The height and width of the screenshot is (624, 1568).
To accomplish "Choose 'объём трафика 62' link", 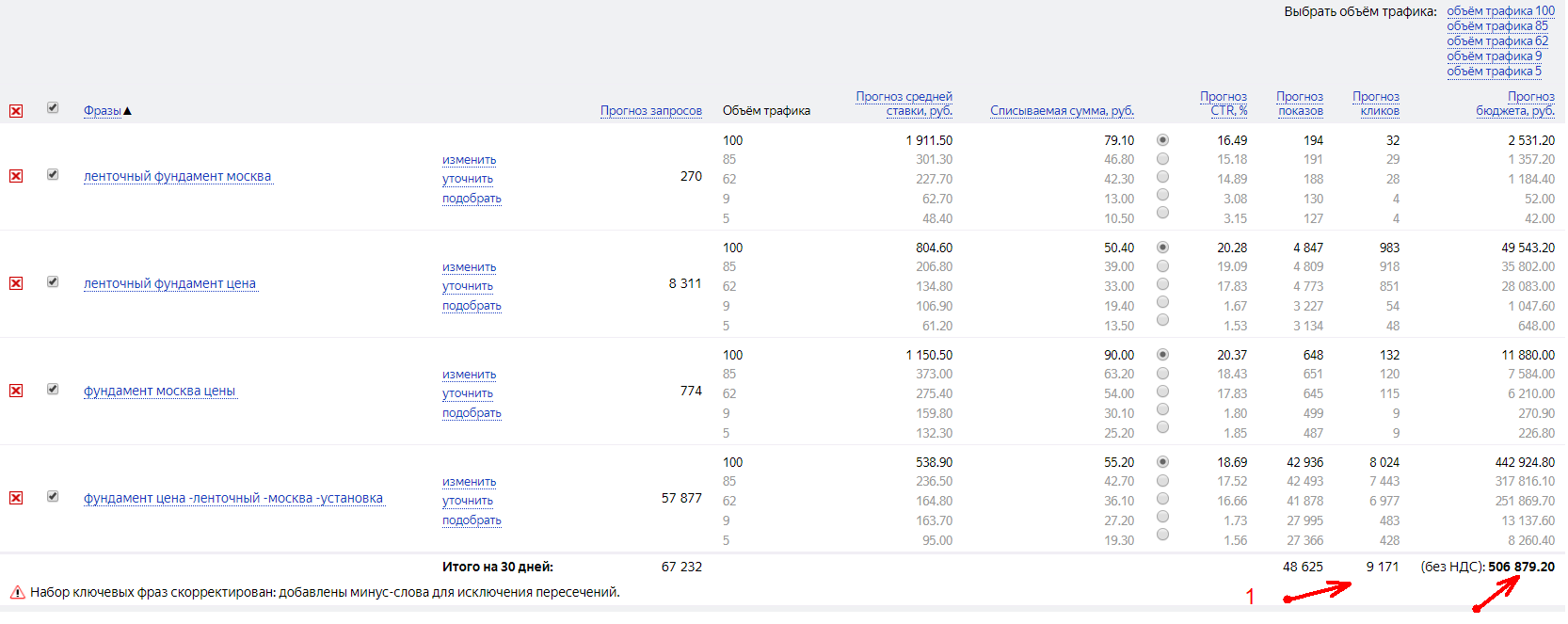I will coord(1496,41).
